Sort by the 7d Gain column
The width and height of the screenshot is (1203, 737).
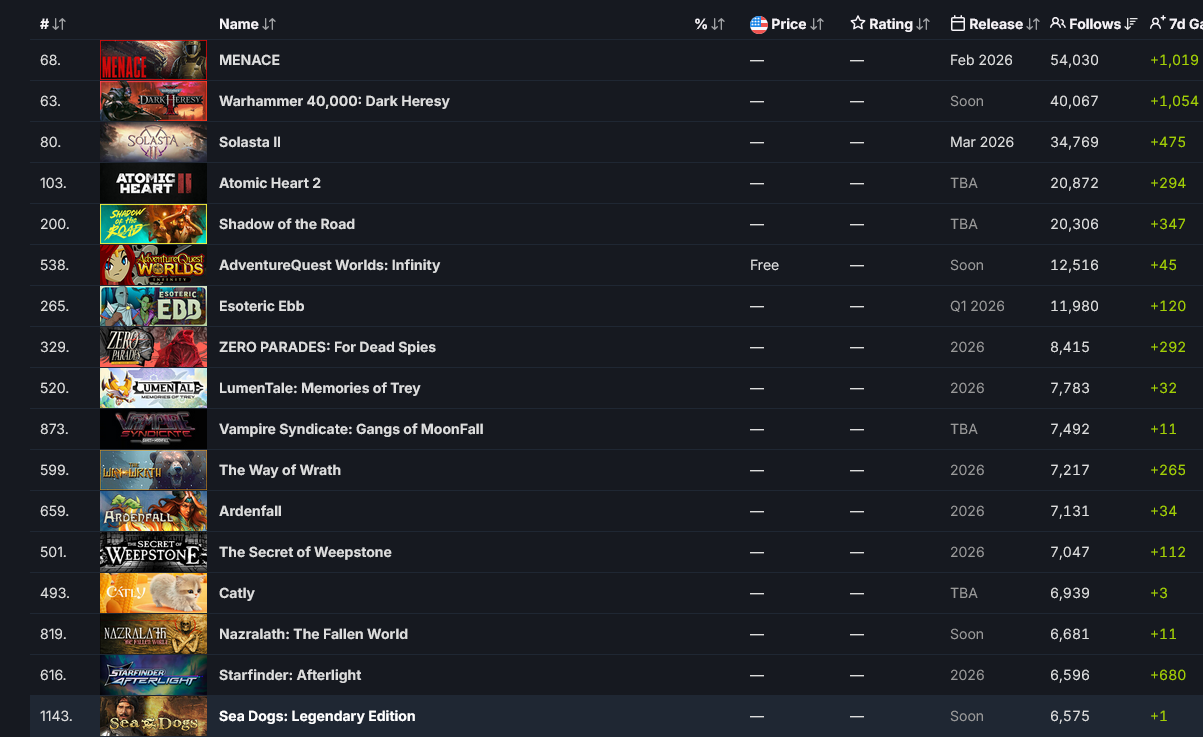pos(1176,24)
